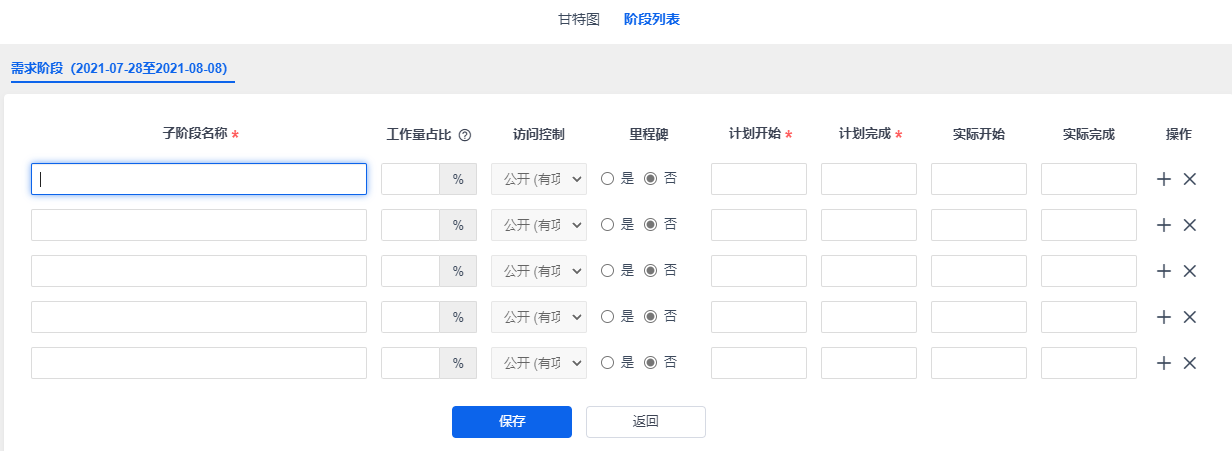Viewport: 1232px width, 451px height.
Task: Open the 访问控制 dropdown in the first row
Action: [x=539, y=179]
